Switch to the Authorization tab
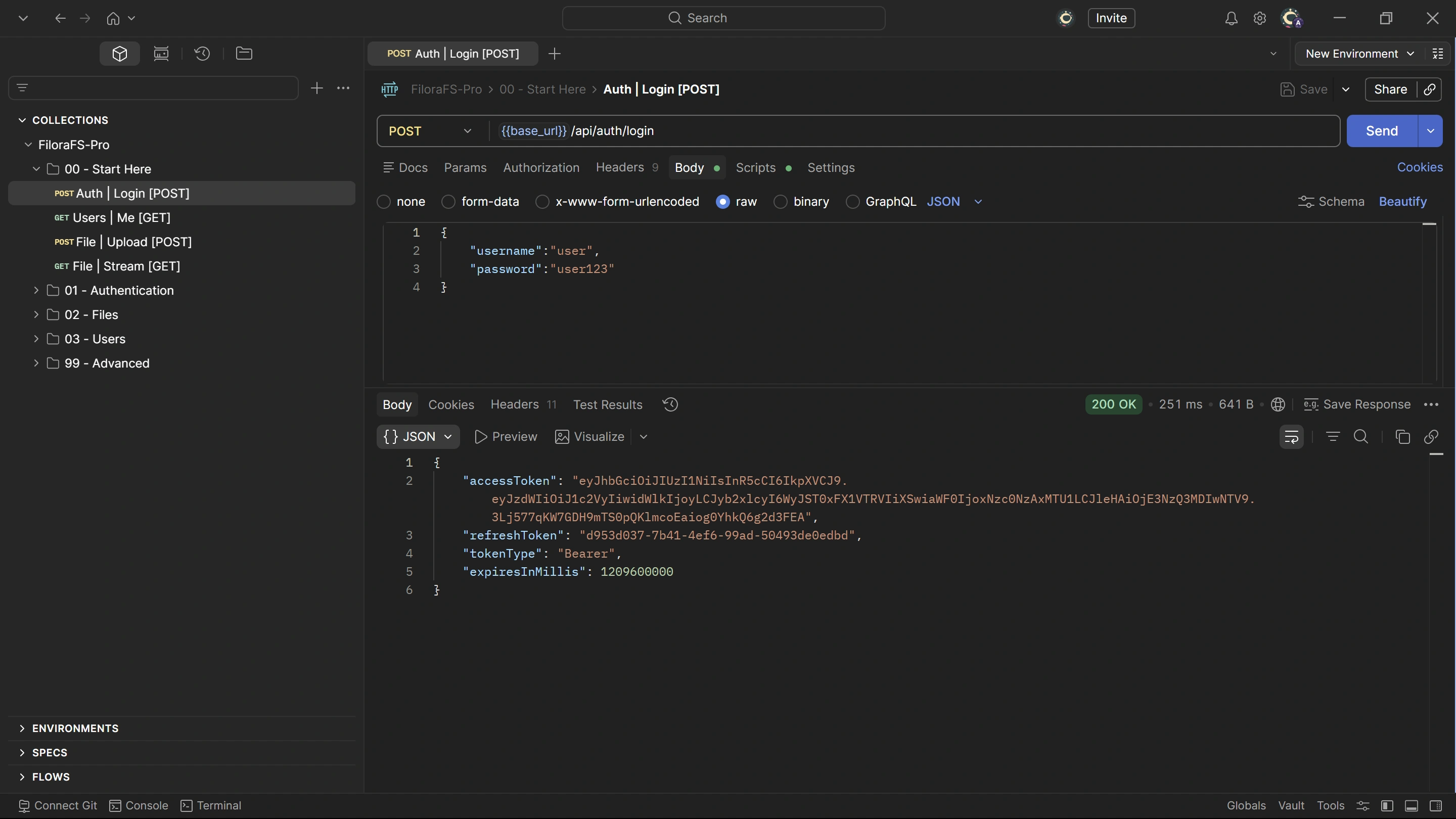Screen dimensions: 1456x819 pyautogui.click(x=541, y=168)
